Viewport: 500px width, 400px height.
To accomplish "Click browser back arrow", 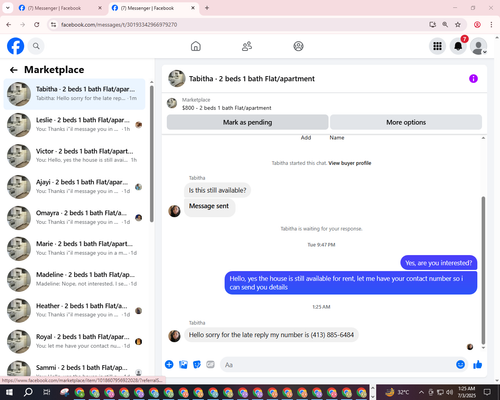I will (9, 25).
